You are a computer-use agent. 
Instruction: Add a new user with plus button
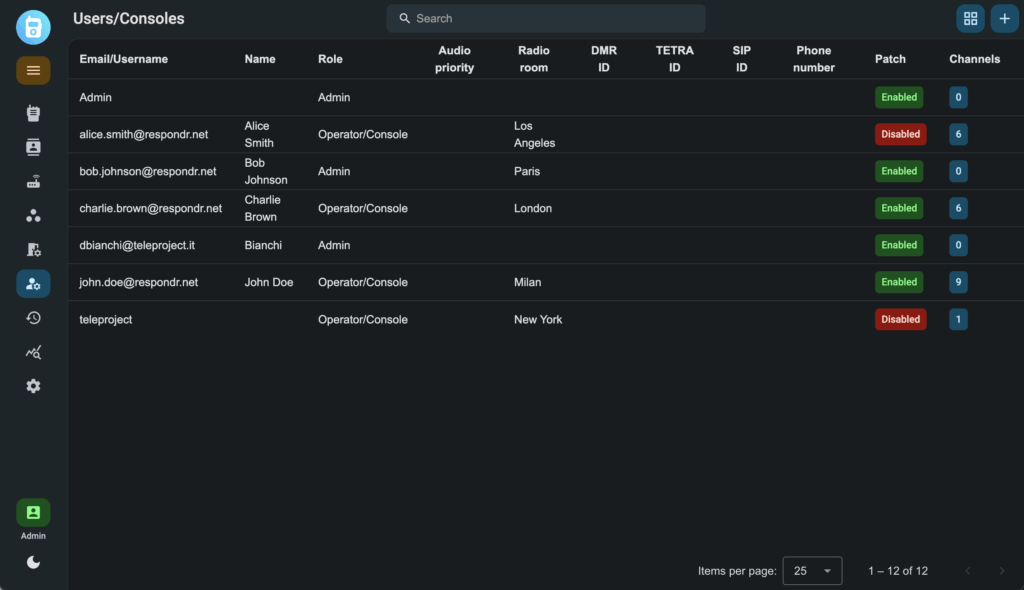pyautogui.click(x=1004, y=18)
